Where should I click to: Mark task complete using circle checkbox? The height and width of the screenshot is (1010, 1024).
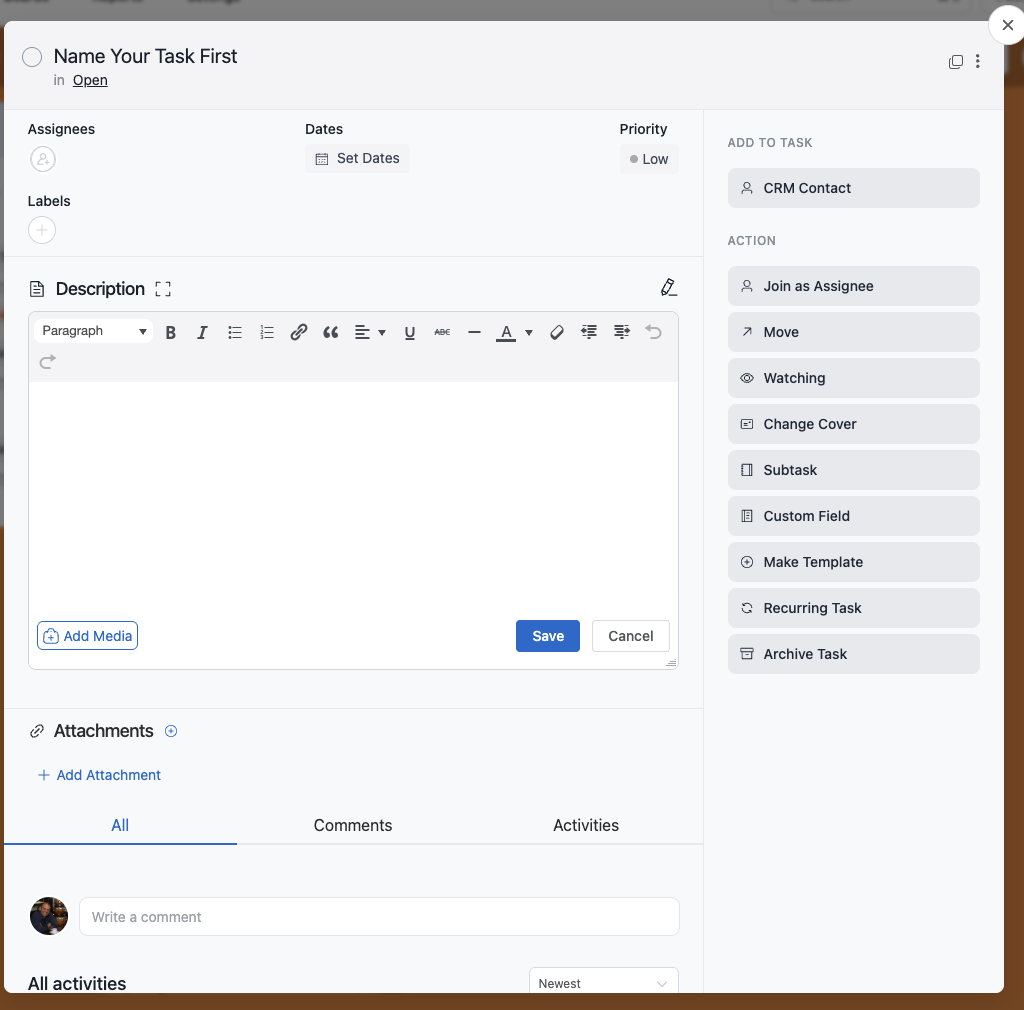coord(32,57)
